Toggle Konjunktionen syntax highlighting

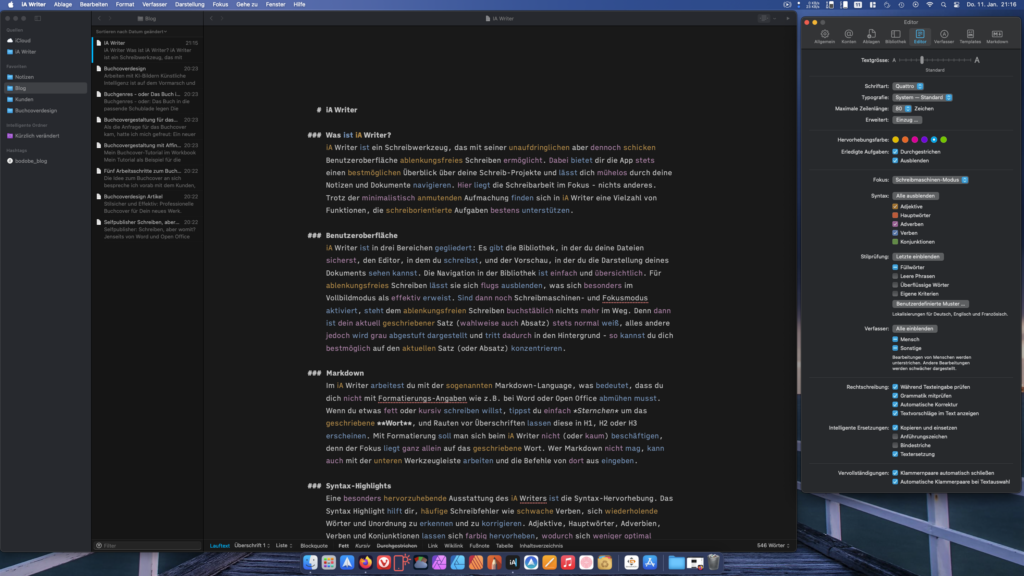(895, 242)
